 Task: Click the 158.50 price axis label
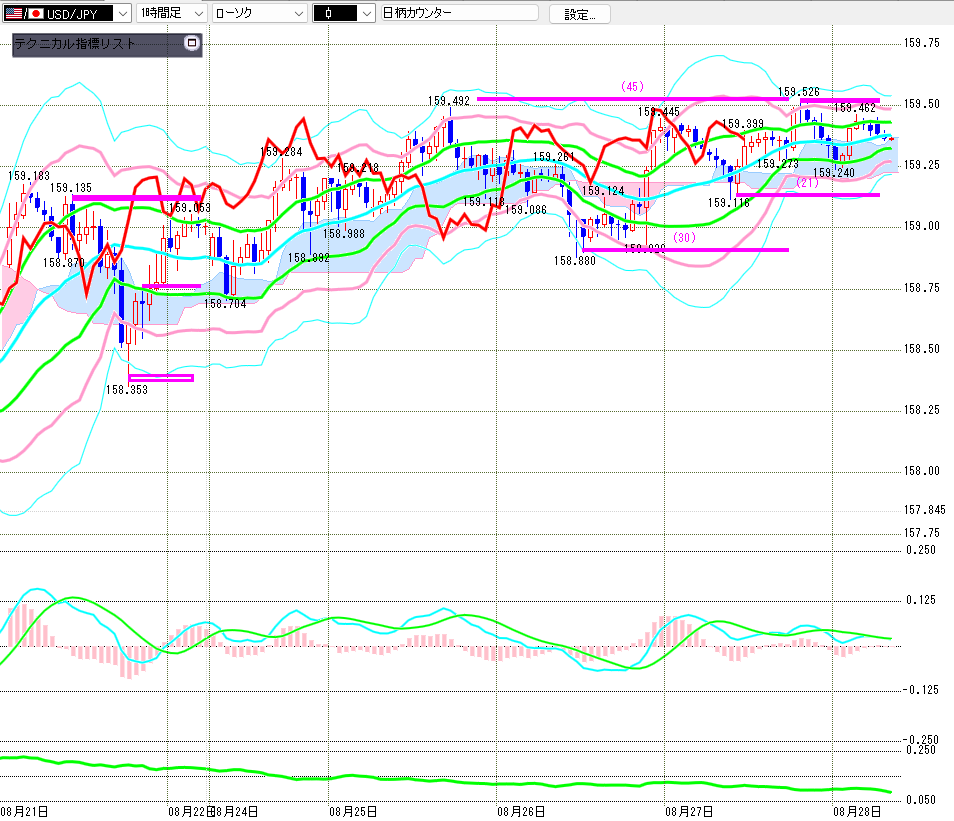[x=921, y=349]
